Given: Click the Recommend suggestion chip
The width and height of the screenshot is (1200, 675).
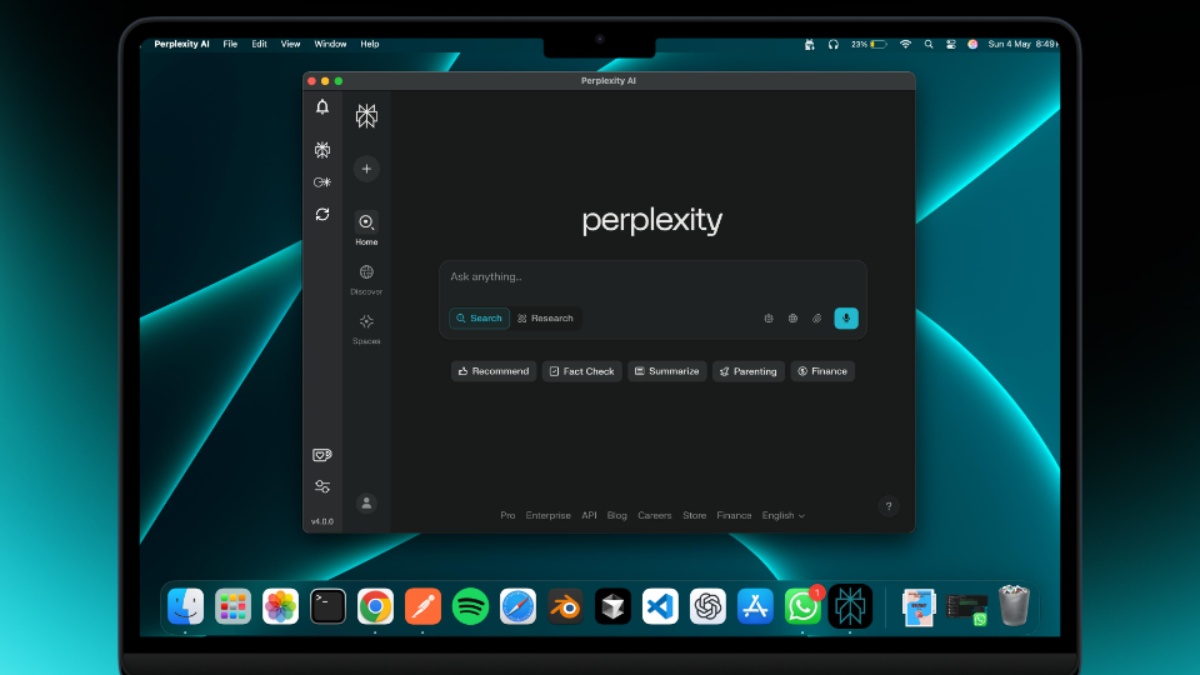Looking at the screenshot, I should click(494, 371).
